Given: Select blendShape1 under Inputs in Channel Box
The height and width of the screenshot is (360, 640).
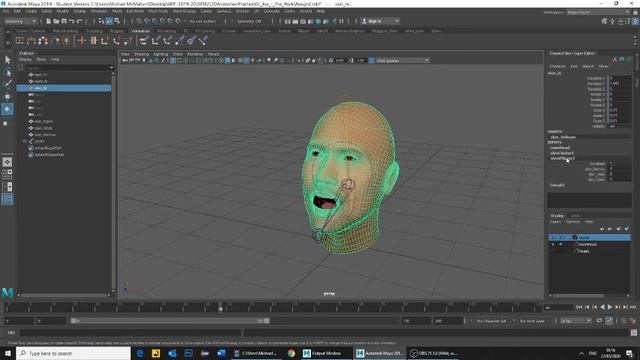Looking at the screenshot, I should [562, 158].
